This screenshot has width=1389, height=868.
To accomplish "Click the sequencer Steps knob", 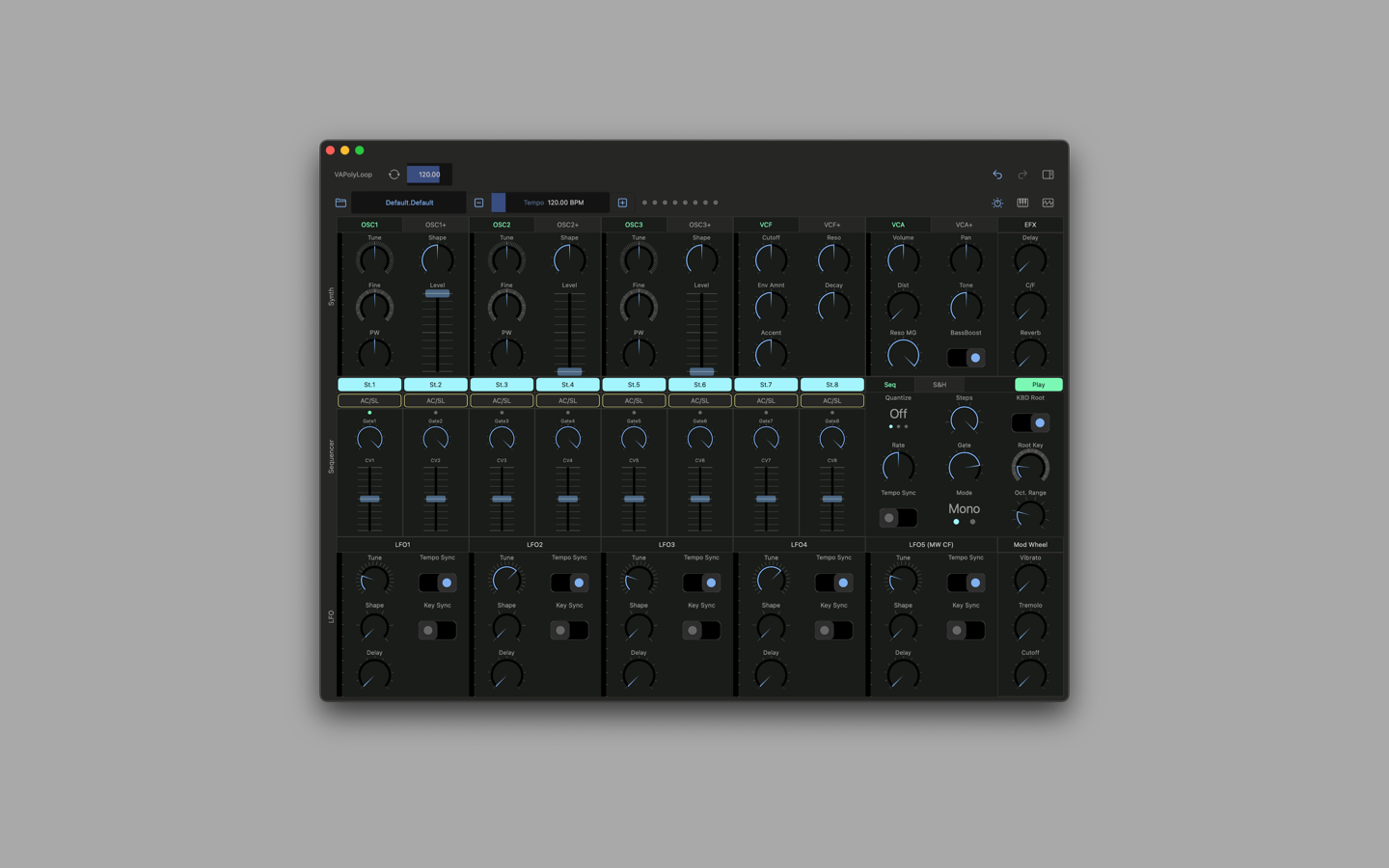I will coord(964,420).
